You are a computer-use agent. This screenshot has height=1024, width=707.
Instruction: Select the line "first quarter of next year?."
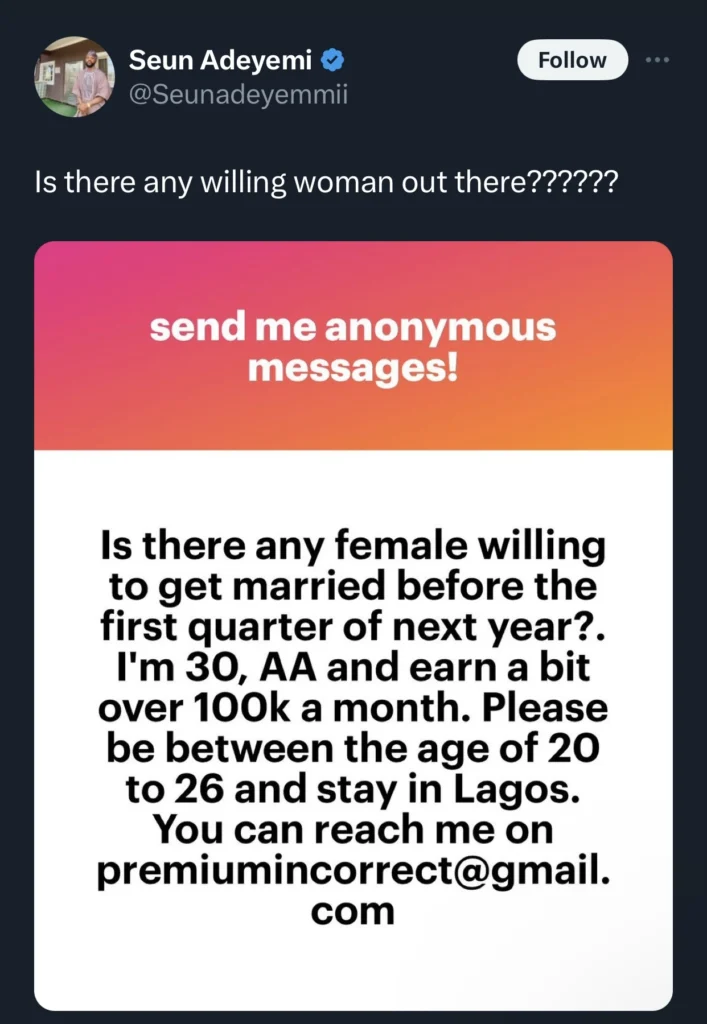[x=353, y=627]
